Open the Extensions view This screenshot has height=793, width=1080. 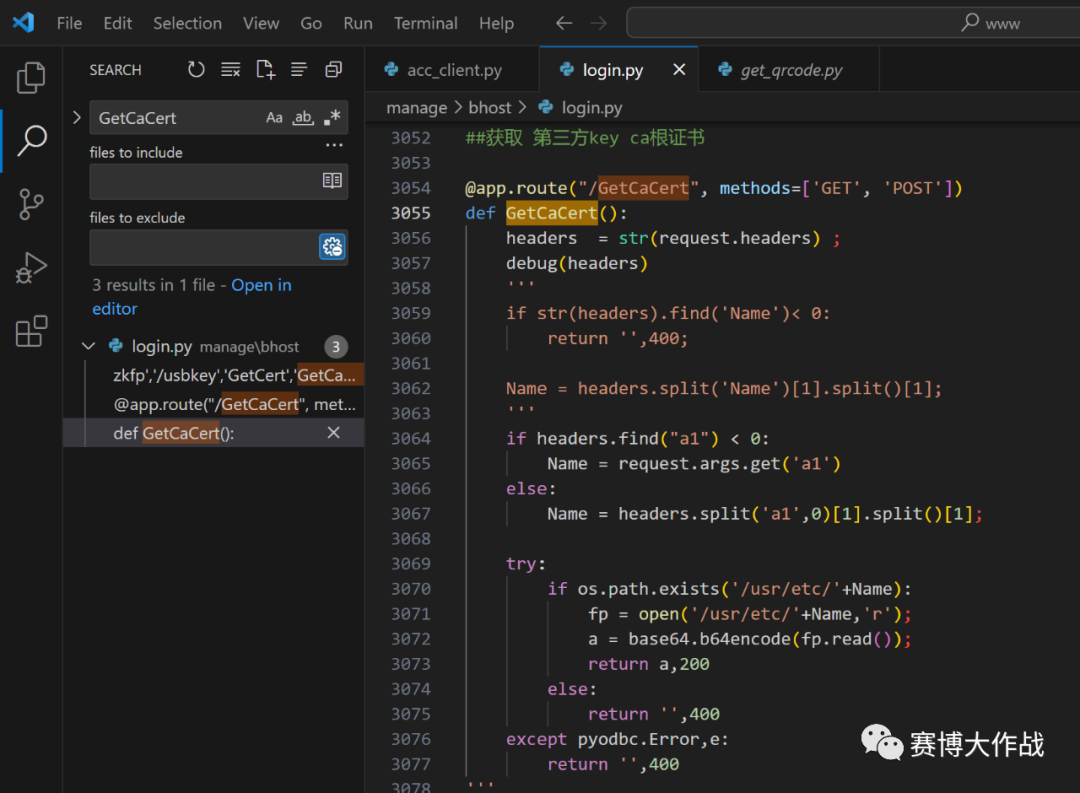pyautogui.click(x=31, y=331)
